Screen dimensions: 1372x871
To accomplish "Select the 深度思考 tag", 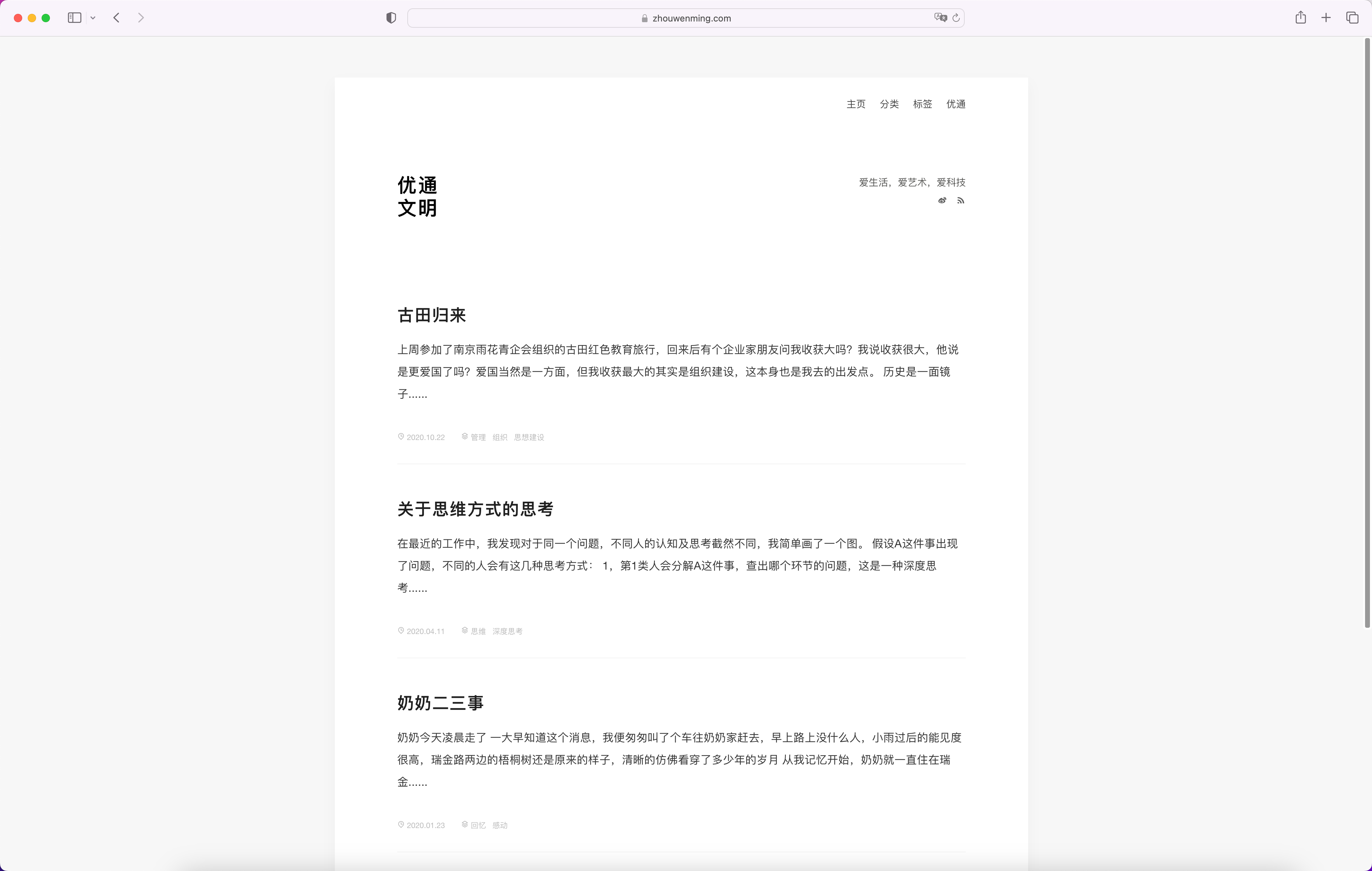I will click(x=507, y=631).
